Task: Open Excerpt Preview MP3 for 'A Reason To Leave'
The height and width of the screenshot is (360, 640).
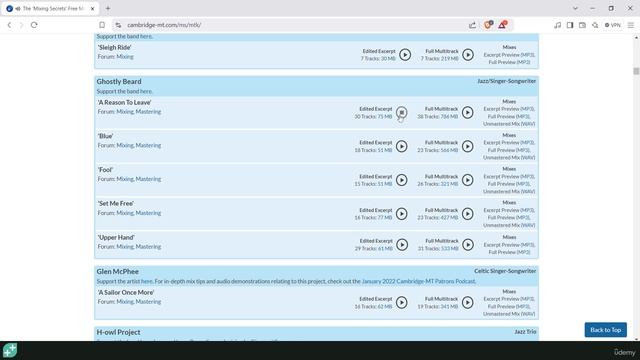Action: [x=509, y=109]
